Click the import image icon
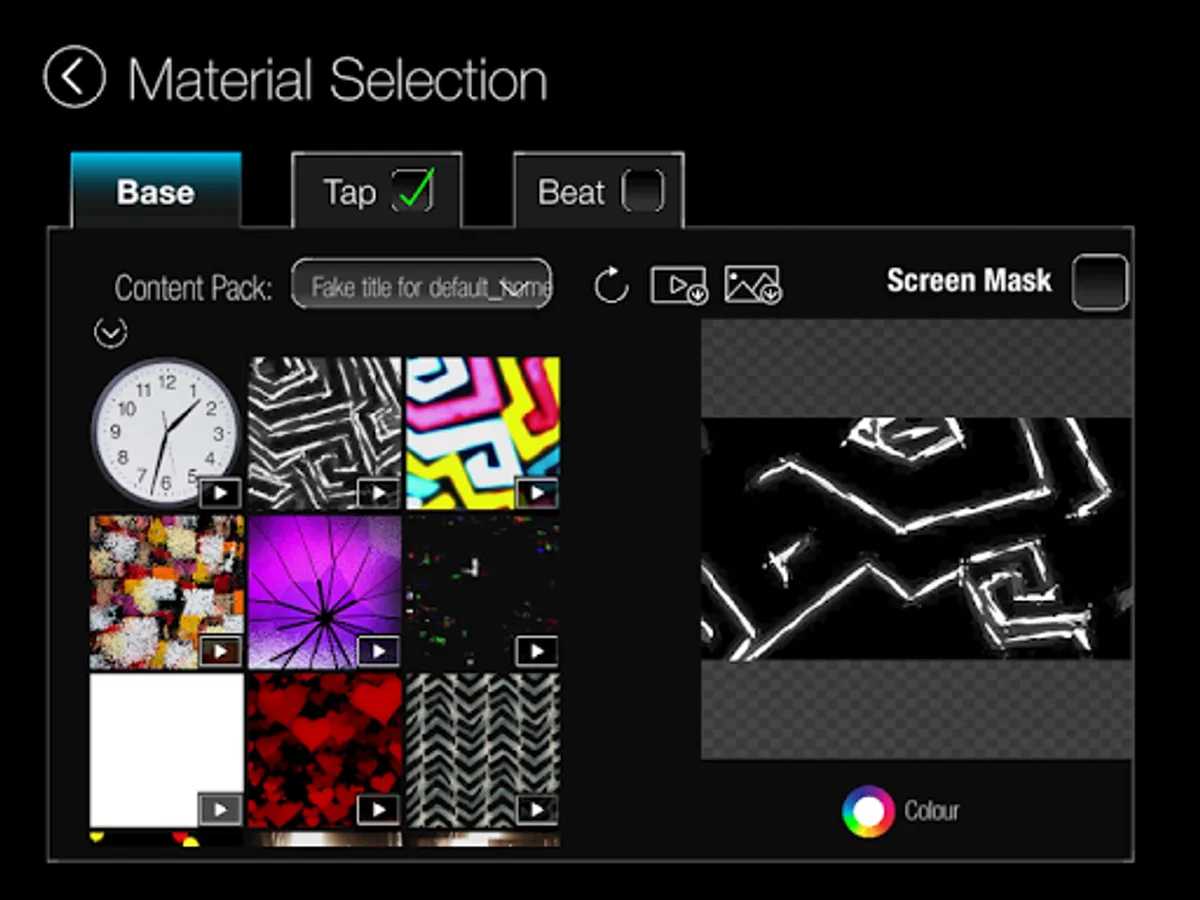Screen dimensions: 1200x900 coord(753,285)
